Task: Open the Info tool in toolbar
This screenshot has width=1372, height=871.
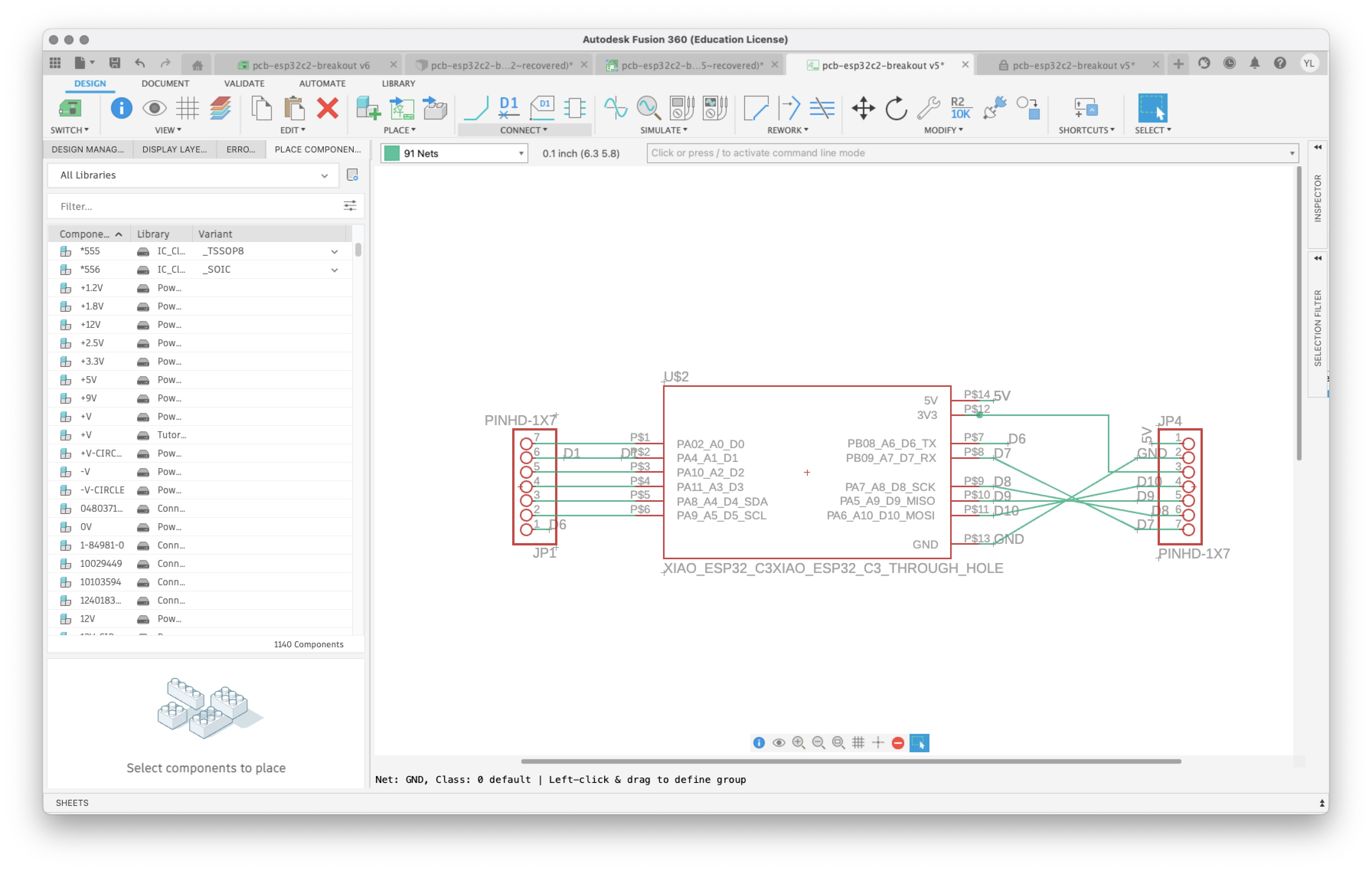Action: click(x=121, y=108)
